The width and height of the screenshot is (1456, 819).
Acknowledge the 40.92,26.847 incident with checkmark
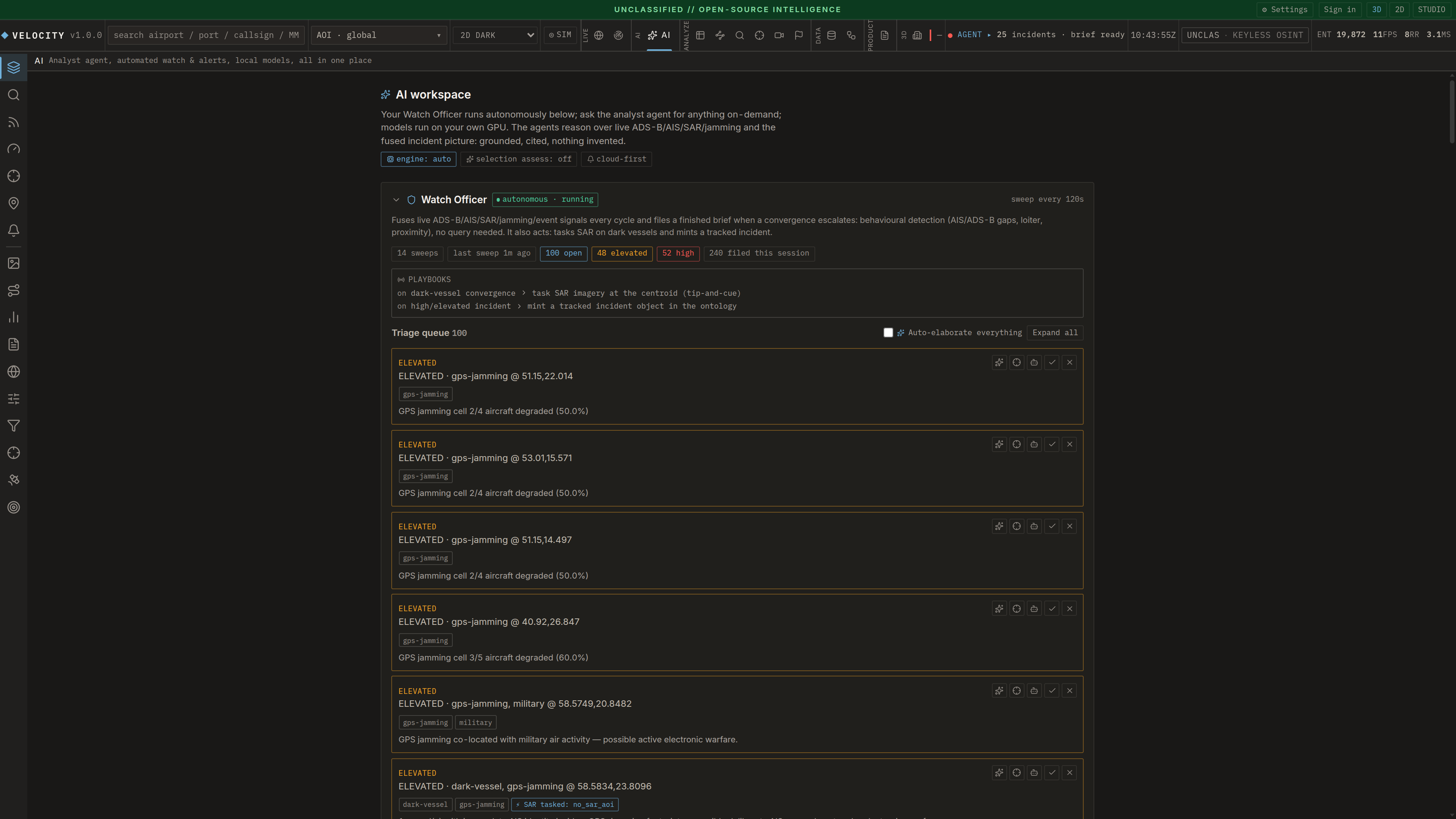(x=1052, y=609)
